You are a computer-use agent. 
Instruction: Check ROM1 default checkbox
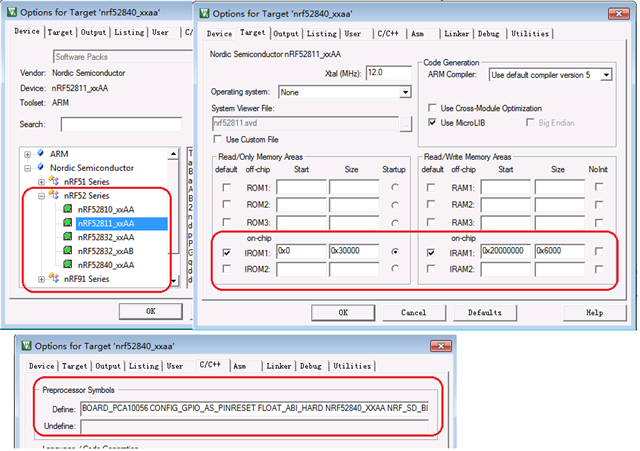(x=227, y=187)
